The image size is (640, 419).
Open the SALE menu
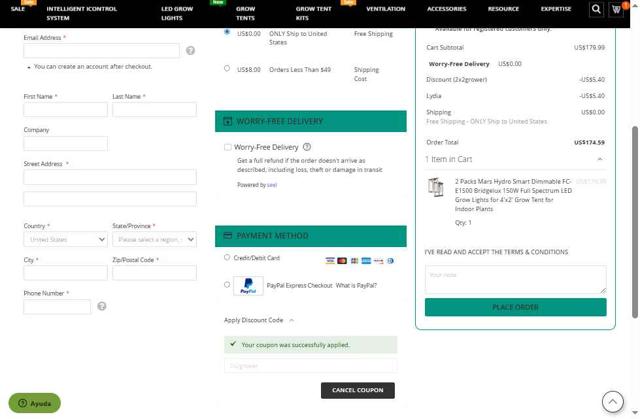18,9
